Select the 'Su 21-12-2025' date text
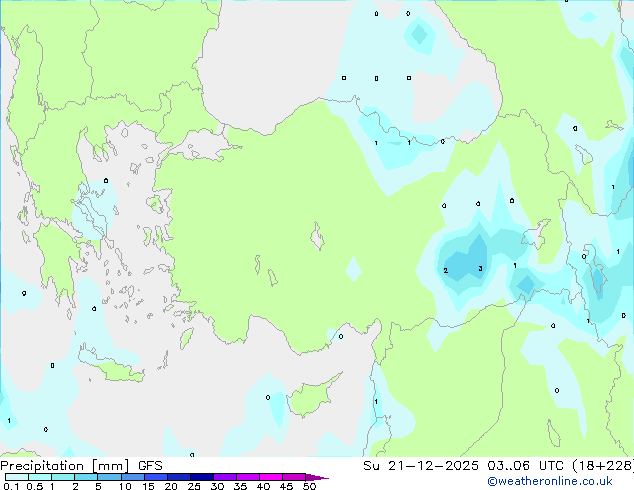The height and width of the screenshot is (490, 634). pos(421,466)
